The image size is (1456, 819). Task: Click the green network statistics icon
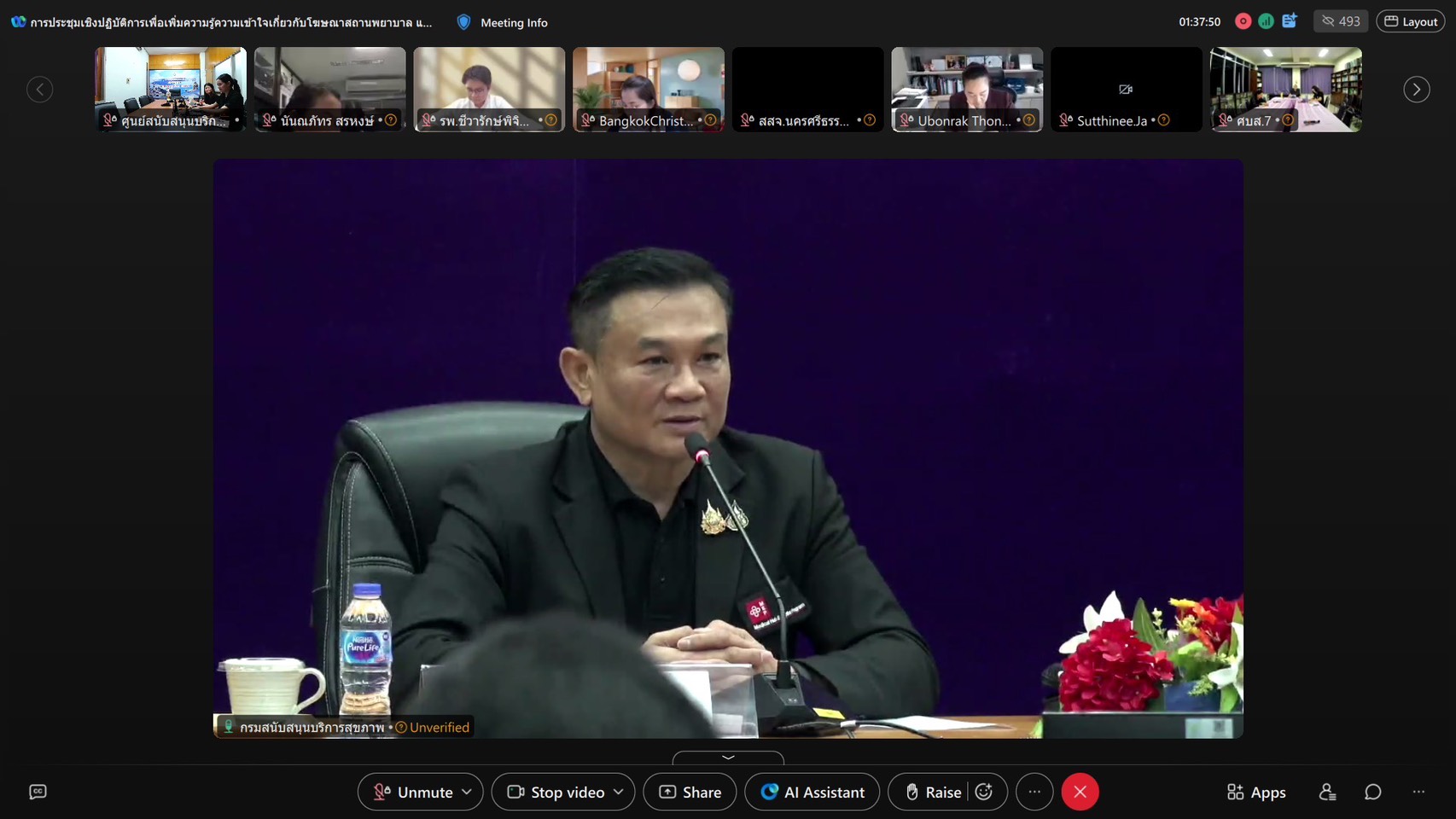[1267, 21]
